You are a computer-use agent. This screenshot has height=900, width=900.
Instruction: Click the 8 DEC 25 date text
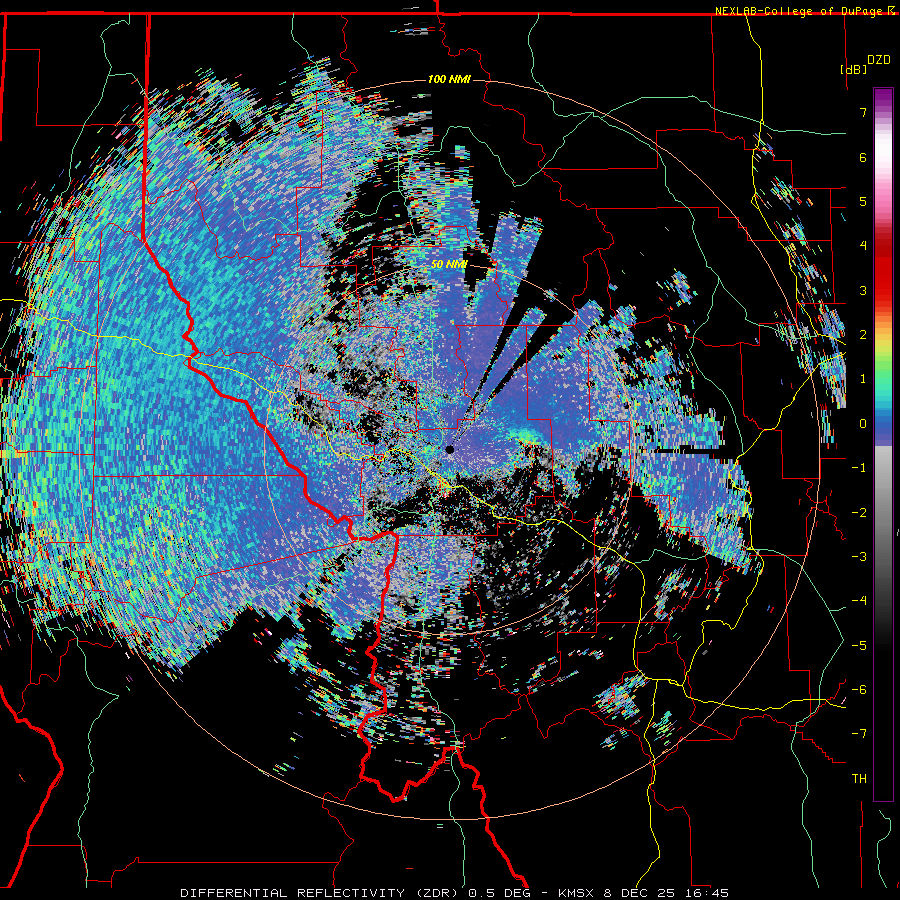(x=638, y=893)
